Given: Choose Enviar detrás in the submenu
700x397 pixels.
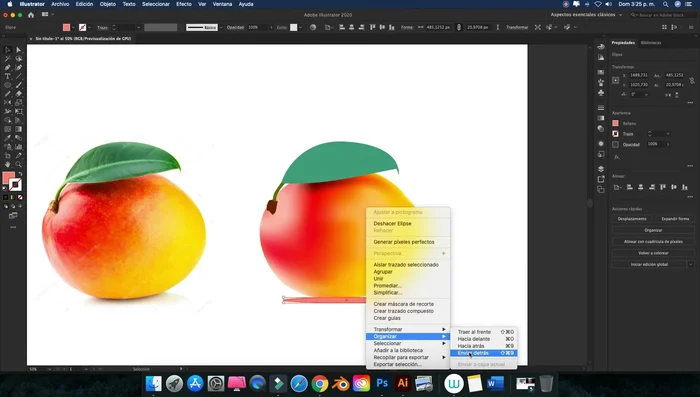Looking at the screenshot, I should 483,353.
